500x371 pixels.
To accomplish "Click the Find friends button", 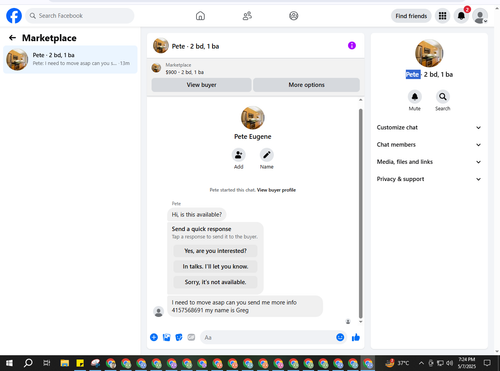I will tap(411, 16).
